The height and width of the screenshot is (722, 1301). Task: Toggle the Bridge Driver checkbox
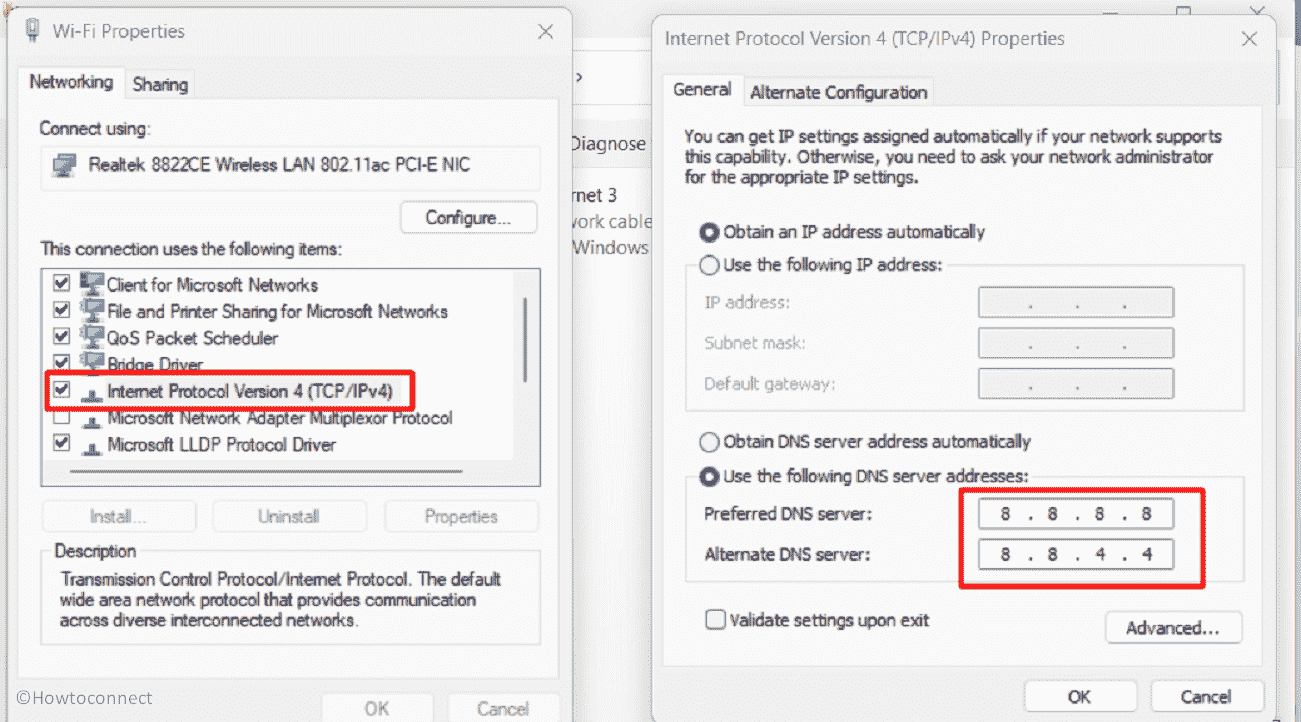click(62, 363)
